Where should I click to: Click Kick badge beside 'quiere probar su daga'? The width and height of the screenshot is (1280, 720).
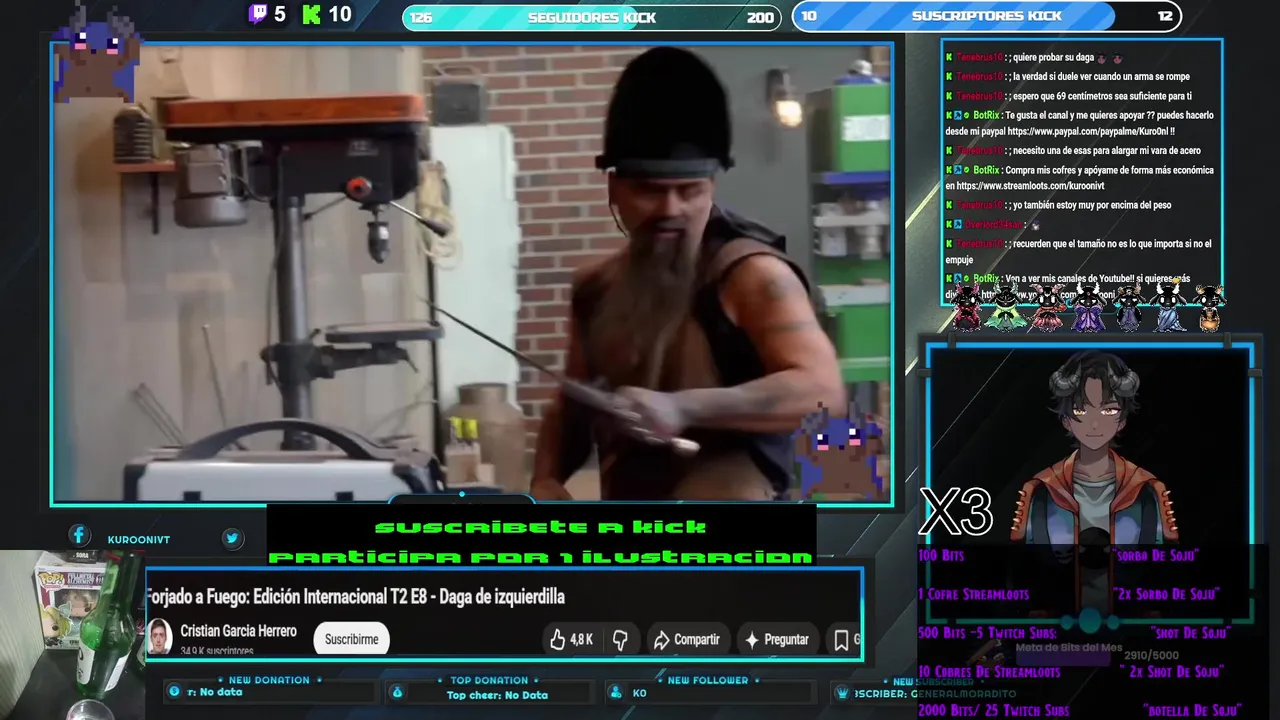coord(949,58)
